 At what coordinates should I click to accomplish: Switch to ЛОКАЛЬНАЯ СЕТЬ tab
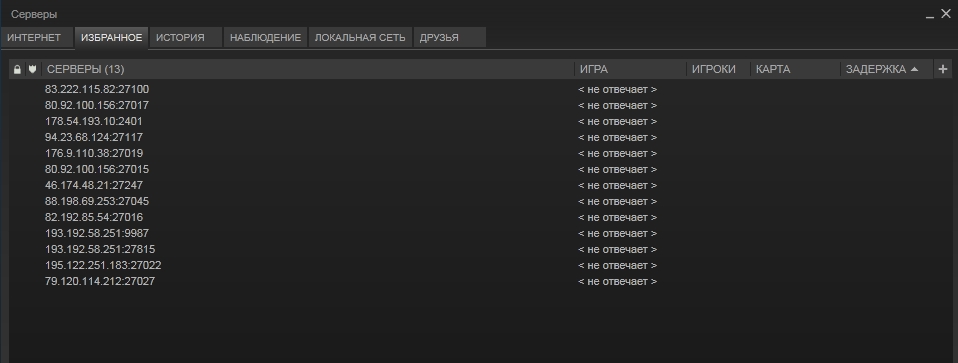click(x=360, y=37)
